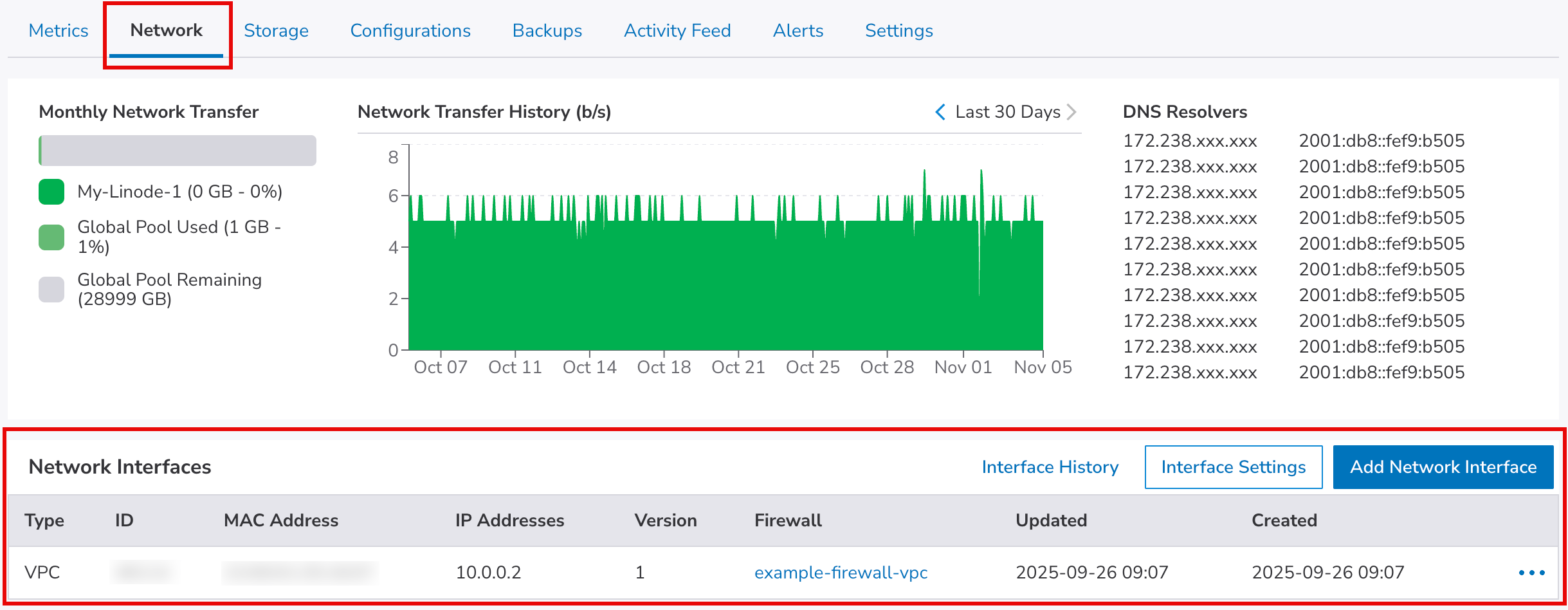
Task: Click the Last 30 Days range label
Action: coord(1007,112)
